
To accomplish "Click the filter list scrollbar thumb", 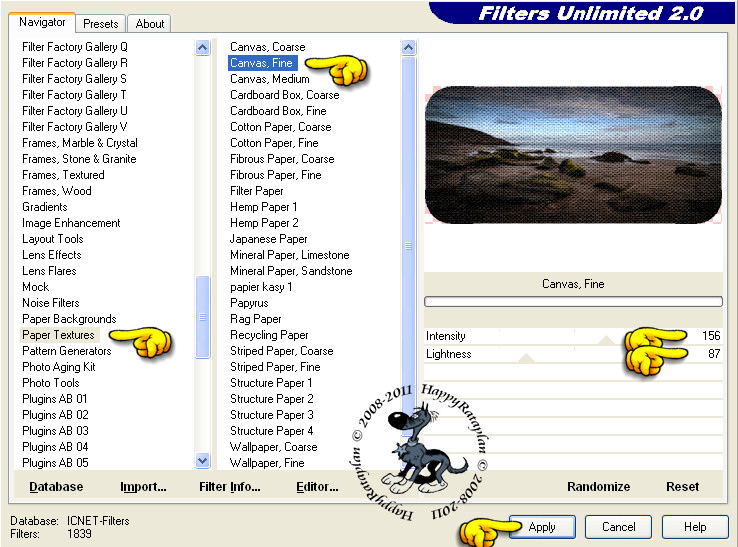I will [409, 245].
